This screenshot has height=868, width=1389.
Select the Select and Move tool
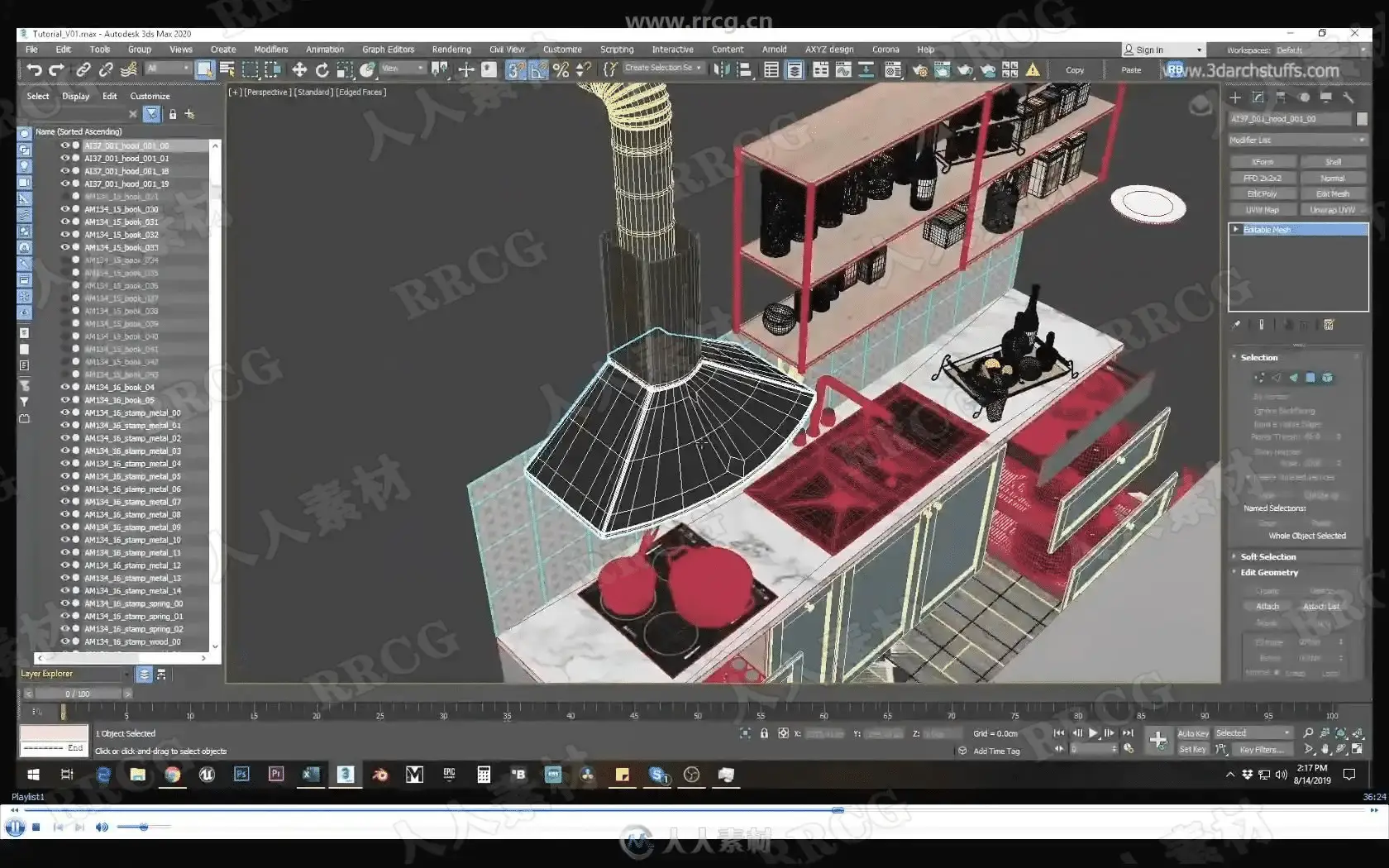coord(299,70)
